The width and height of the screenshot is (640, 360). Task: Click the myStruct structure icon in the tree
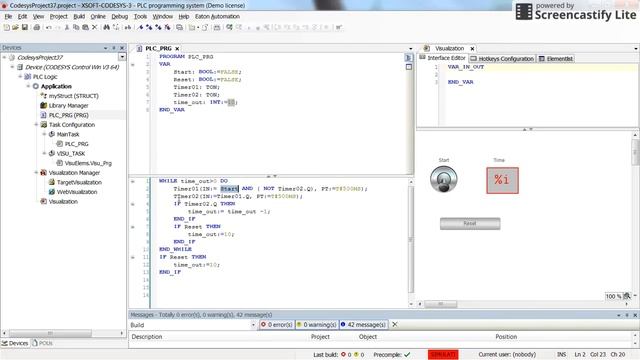point(44,96)
